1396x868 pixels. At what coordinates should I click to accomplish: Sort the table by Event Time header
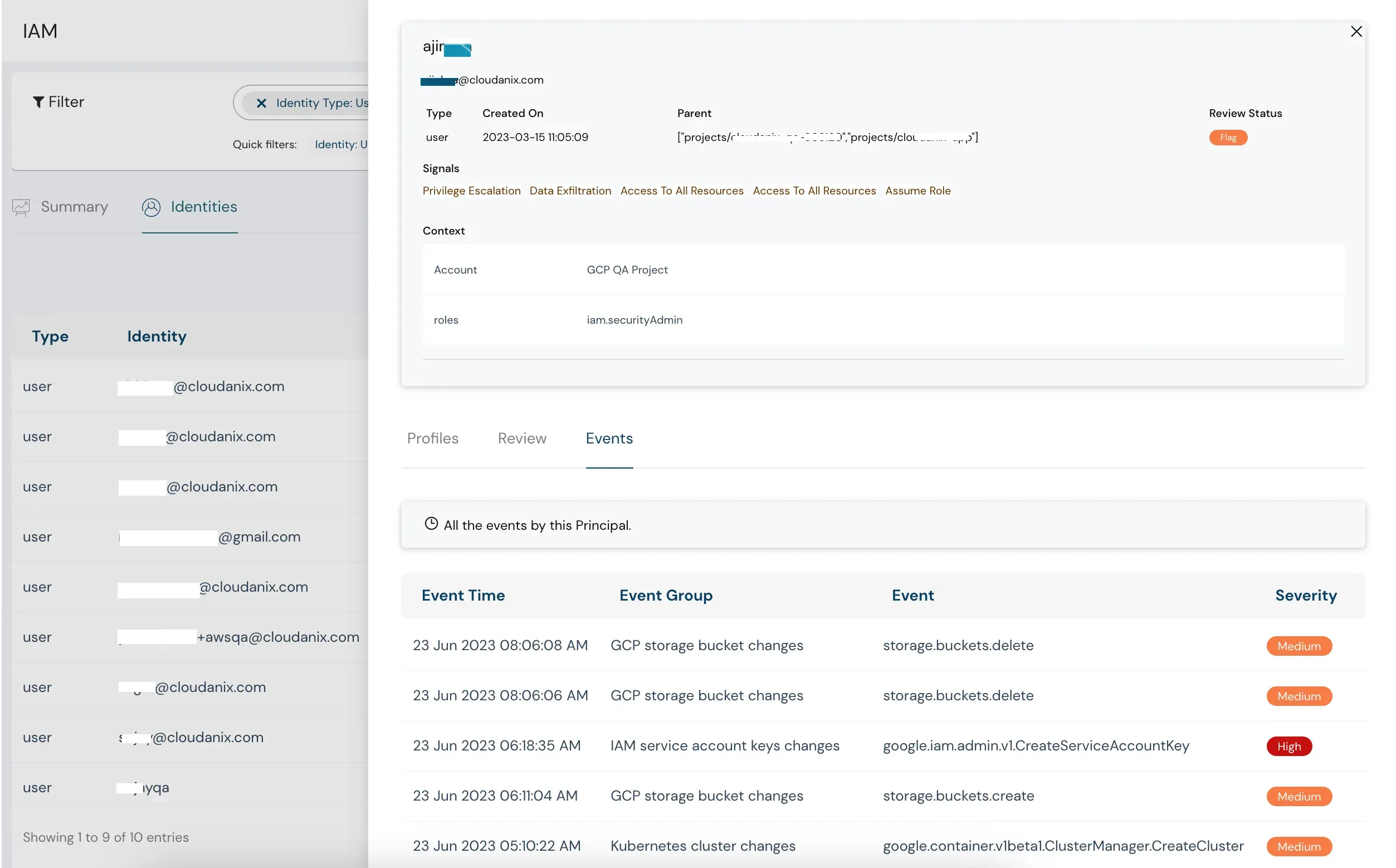[x=463, y=596]
